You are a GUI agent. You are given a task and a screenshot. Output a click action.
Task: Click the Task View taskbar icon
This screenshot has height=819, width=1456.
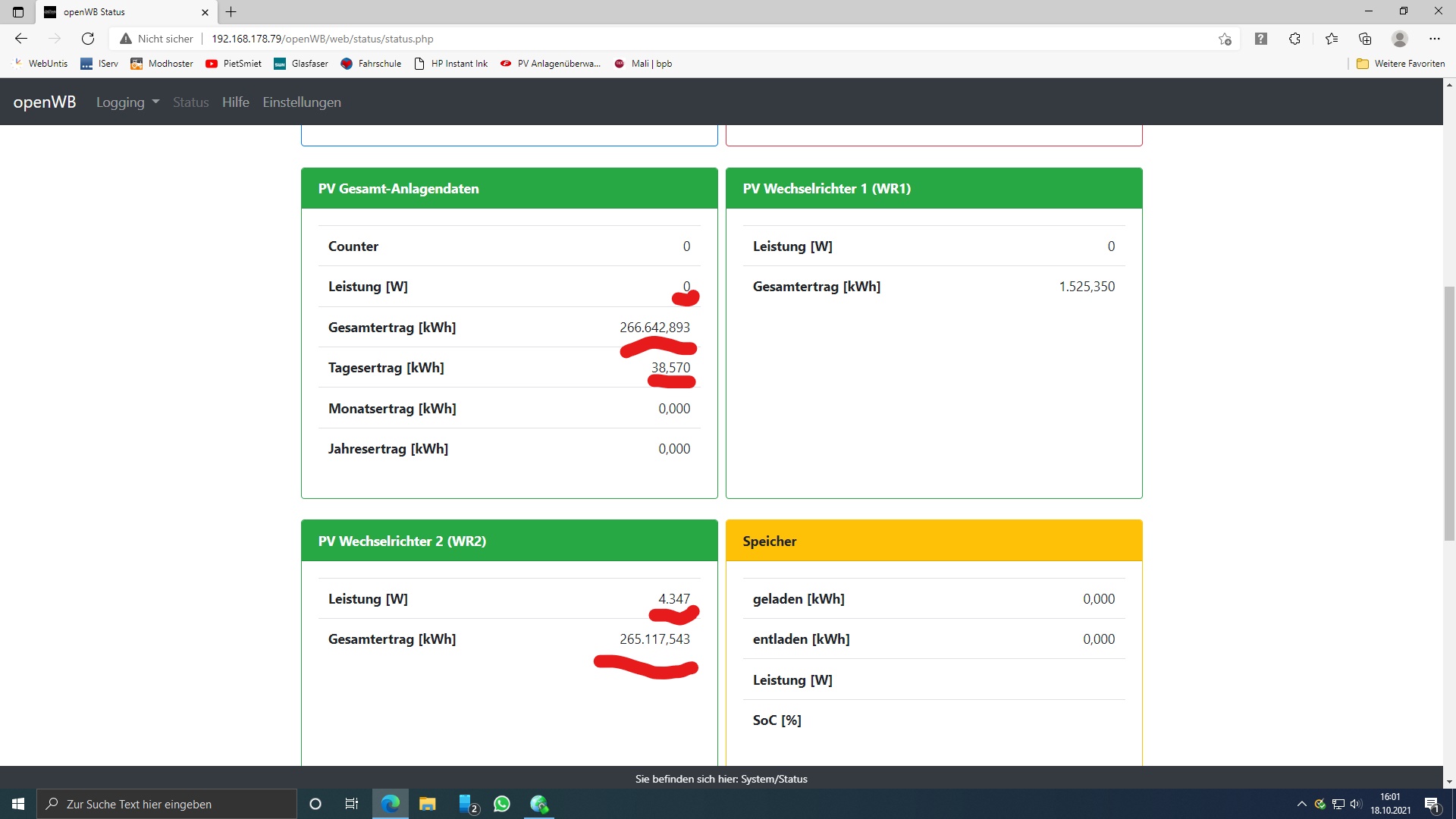[x=352, y=804]
